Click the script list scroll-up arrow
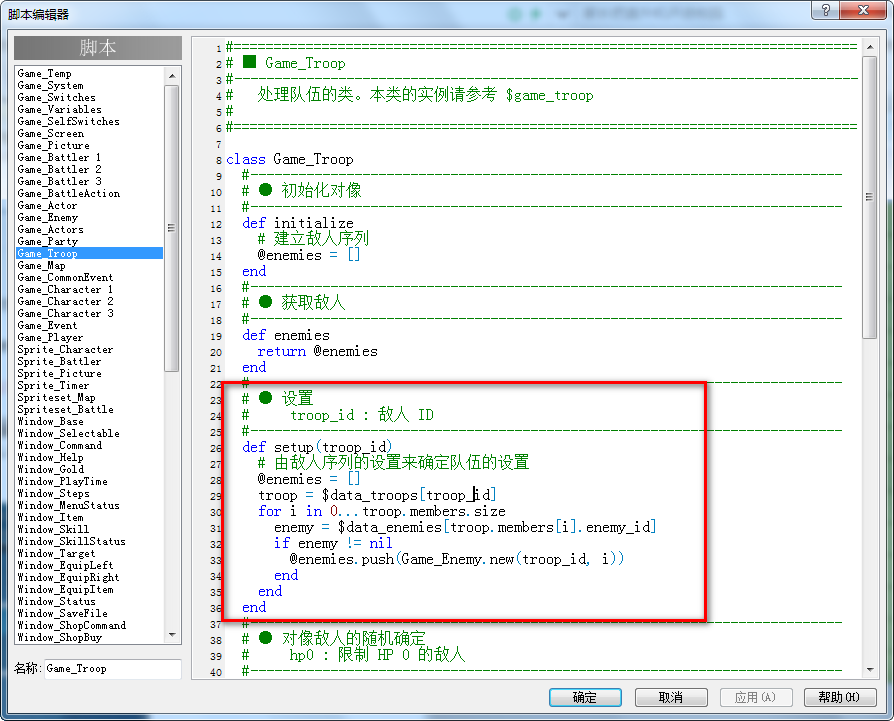This screenshot has width=894, height=721. point(172,76)
